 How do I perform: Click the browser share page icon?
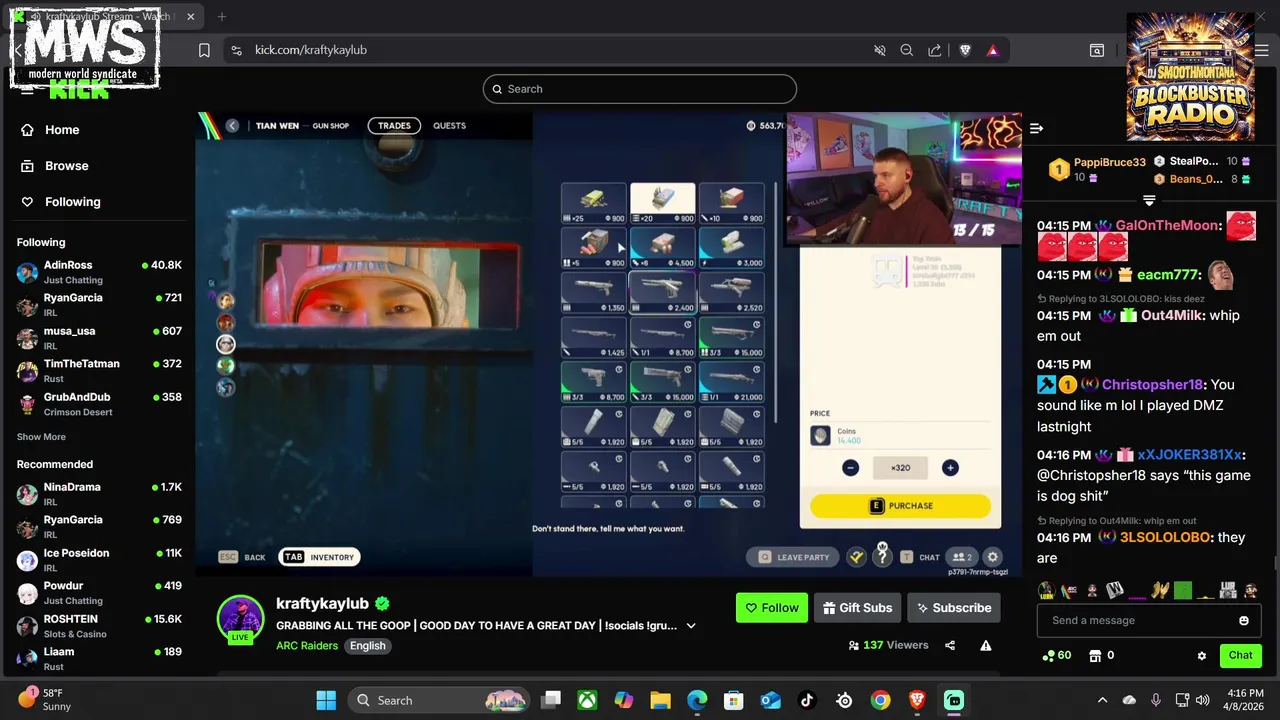pos(934,50)
